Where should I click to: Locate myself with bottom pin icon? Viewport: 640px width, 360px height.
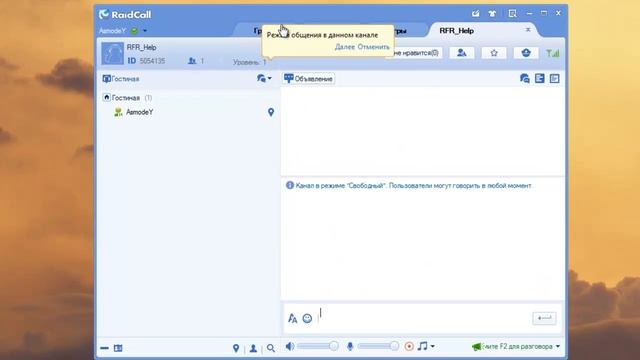click(x=236, y=348)
